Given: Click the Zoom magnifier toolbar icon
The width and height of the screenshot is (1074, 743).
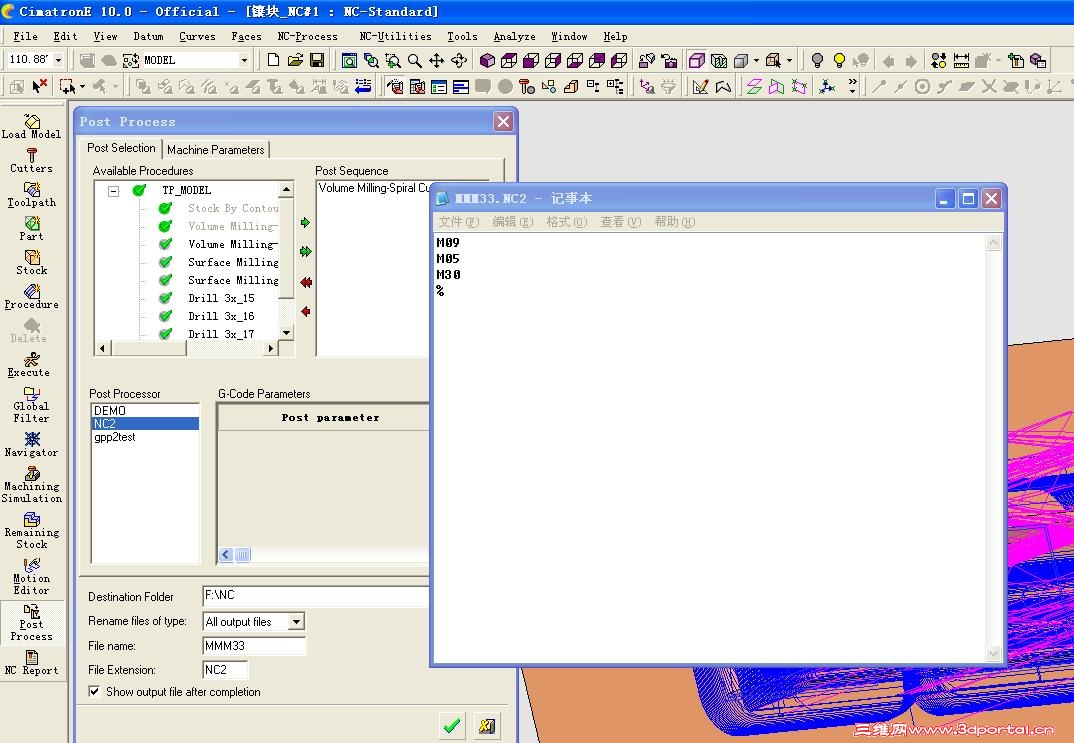Looking at the screenshot, I should coord(415,60).
